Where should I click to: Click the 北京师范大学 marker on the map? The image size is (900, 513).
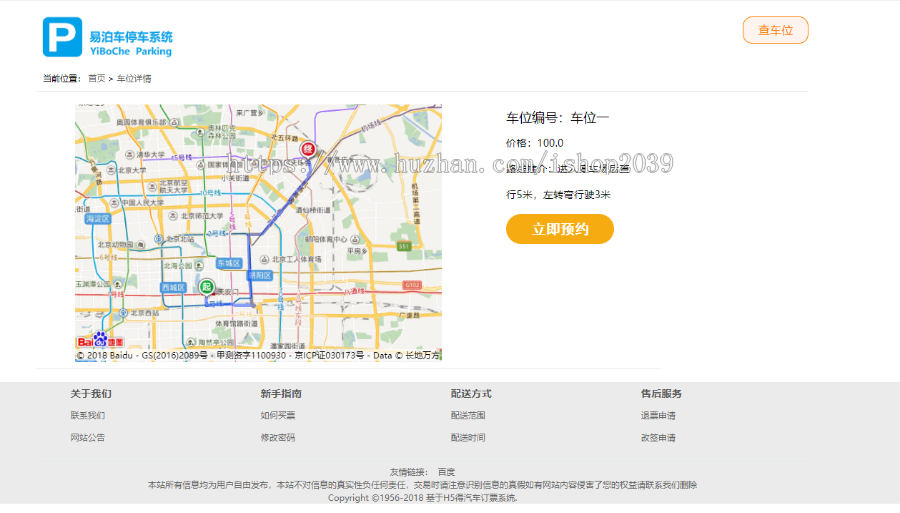(173, 216)
